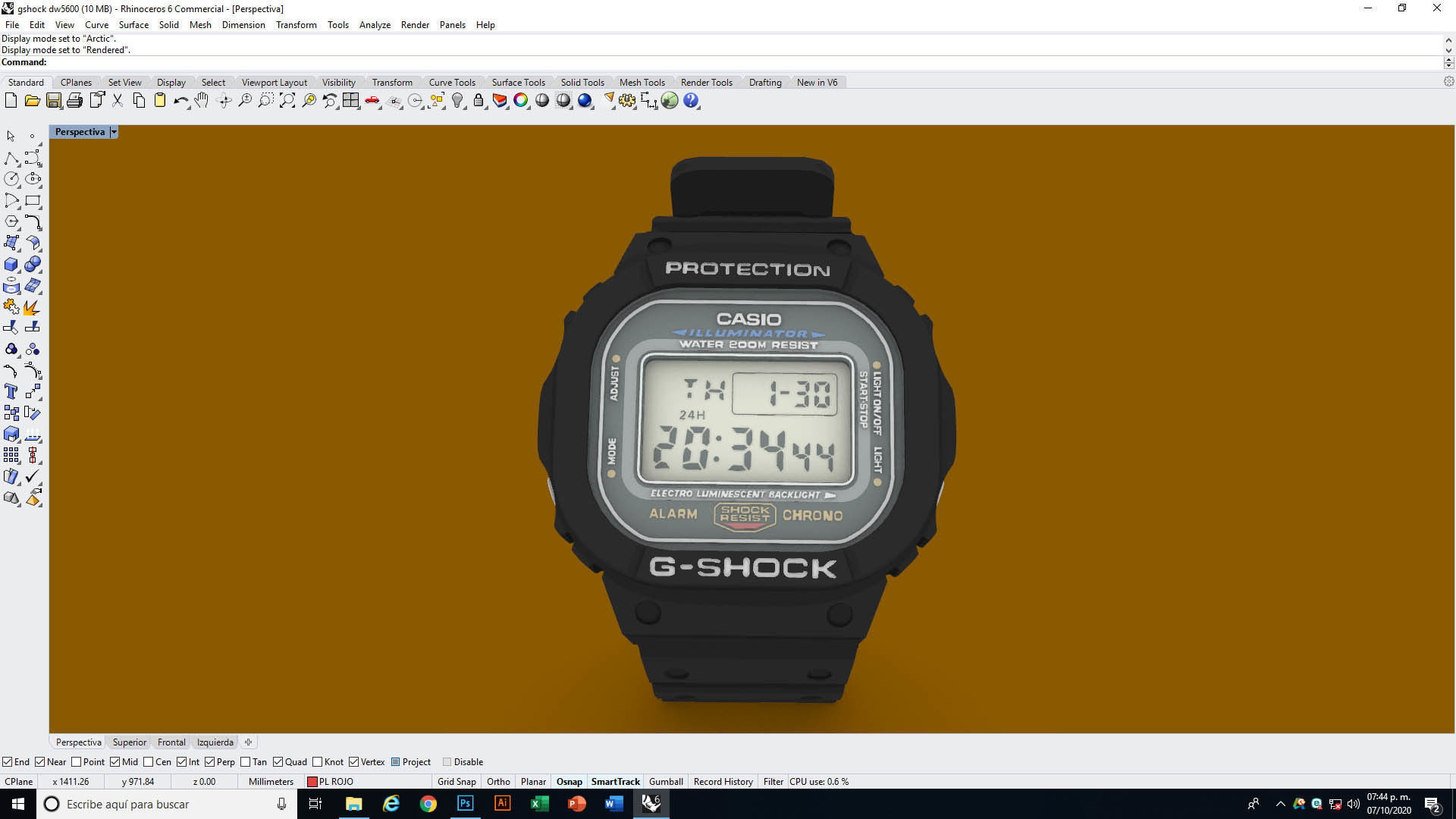1456x819 pixels.
Task: Open Excel from the taskbar
Action: [539, 803]
